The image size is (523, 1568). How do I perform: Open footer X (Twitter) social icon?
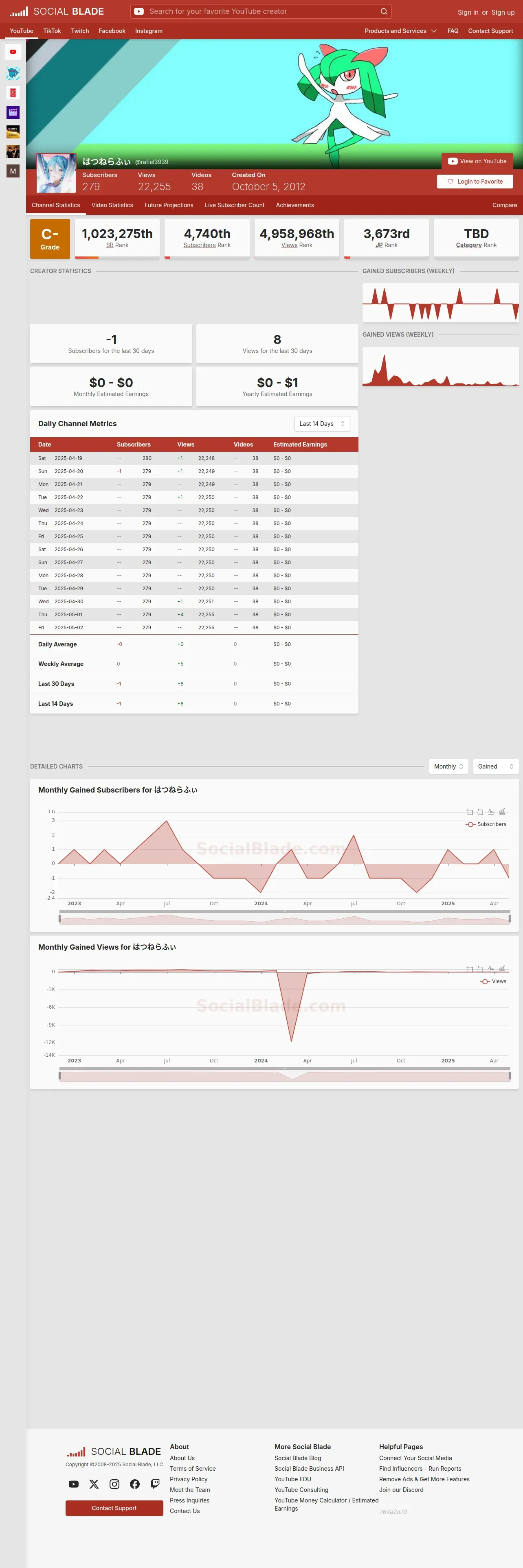point(94,1484)
